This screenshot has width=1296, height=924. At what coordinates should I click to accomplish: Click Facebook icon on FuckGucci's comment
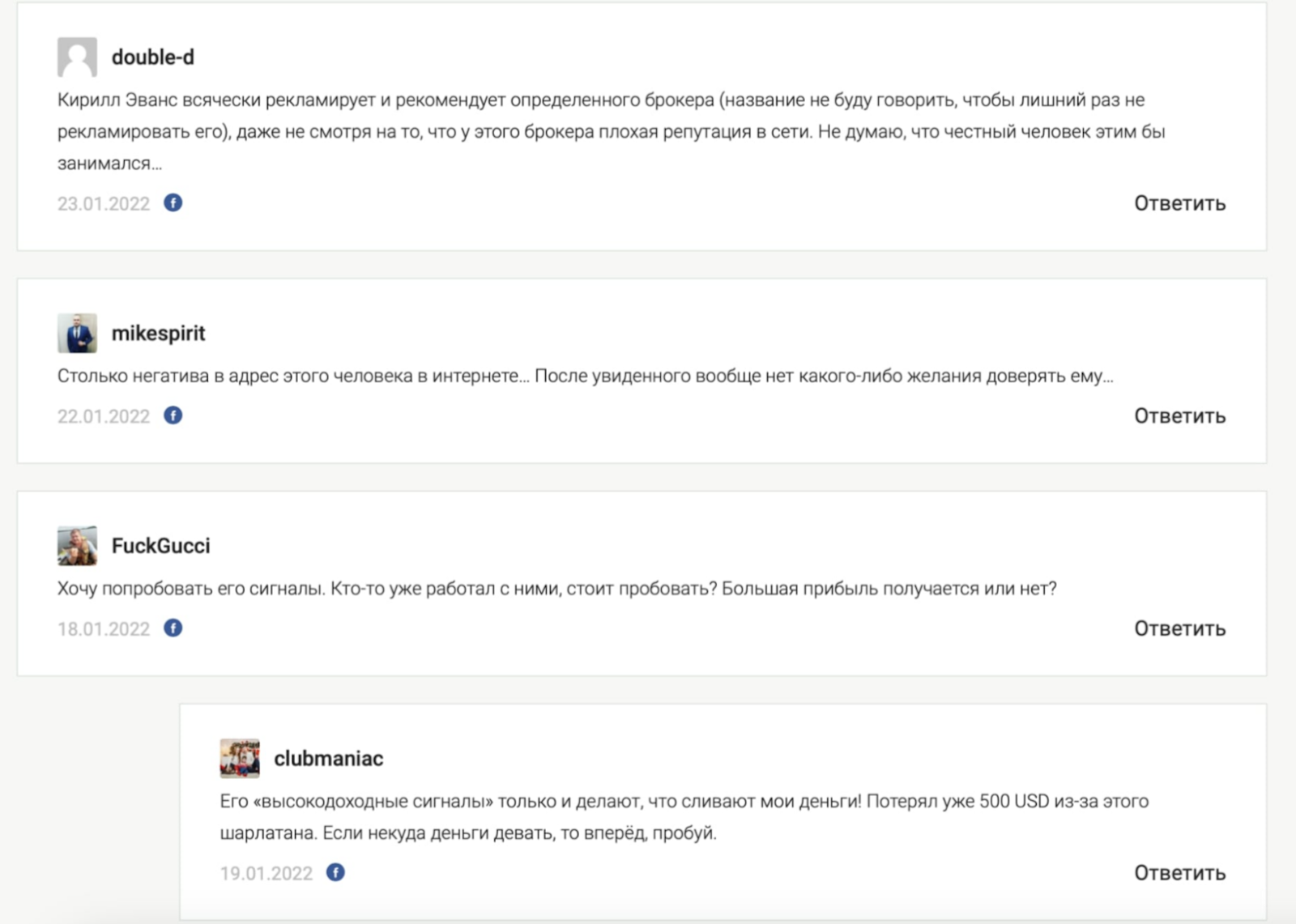click(x=173, y=628)
